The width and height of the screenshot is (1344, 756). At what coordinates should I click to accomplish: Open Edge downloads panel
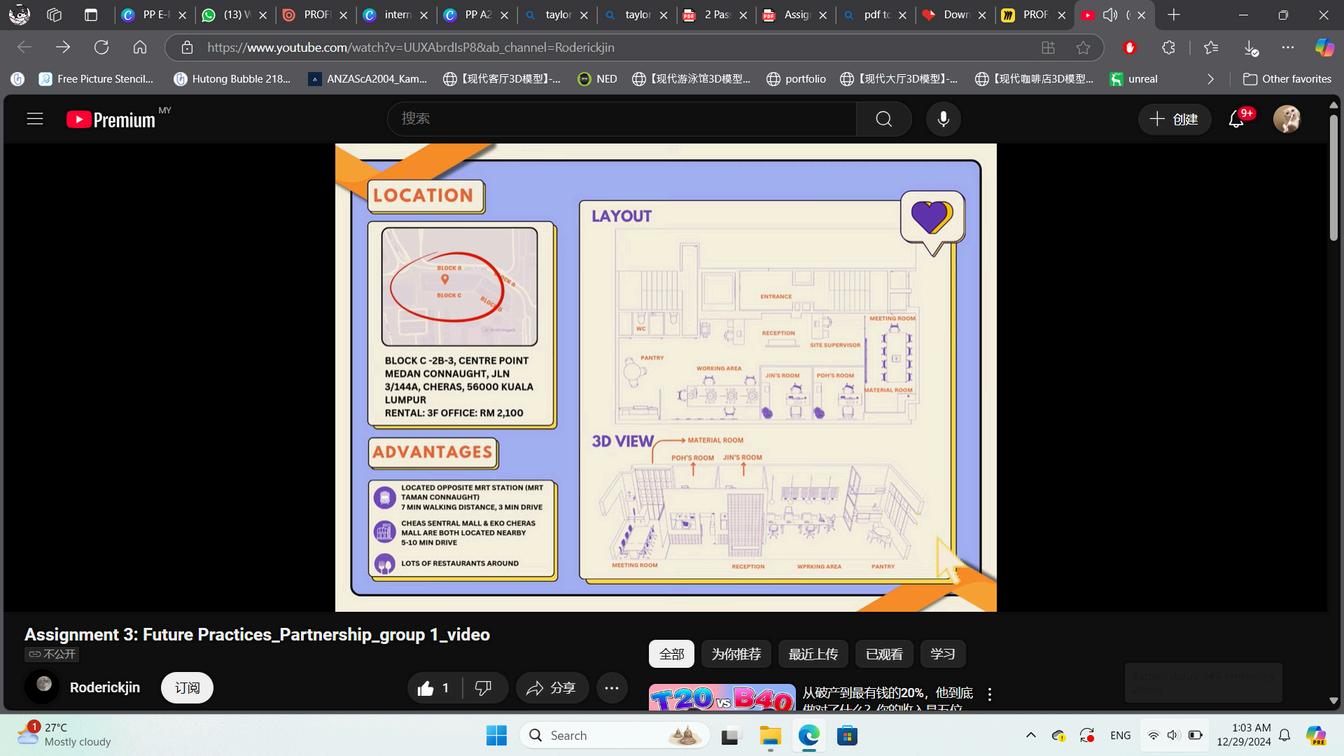pos(1250,47)
